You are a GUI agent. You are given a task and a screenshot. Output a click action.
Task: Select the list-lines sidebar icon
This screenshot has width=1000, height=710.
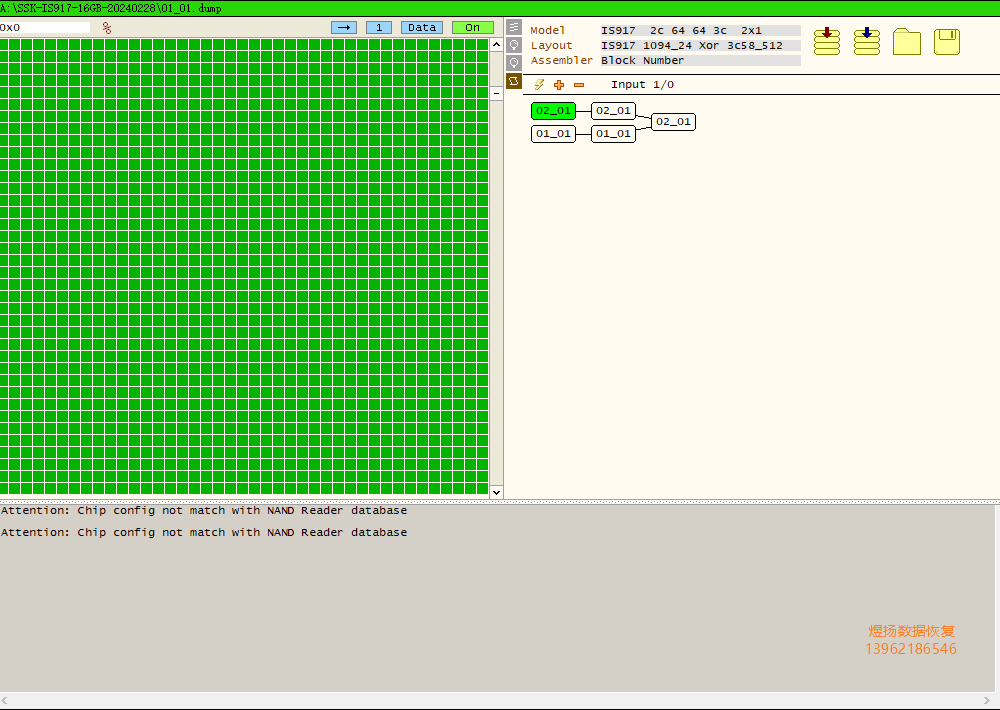(514, 27)
